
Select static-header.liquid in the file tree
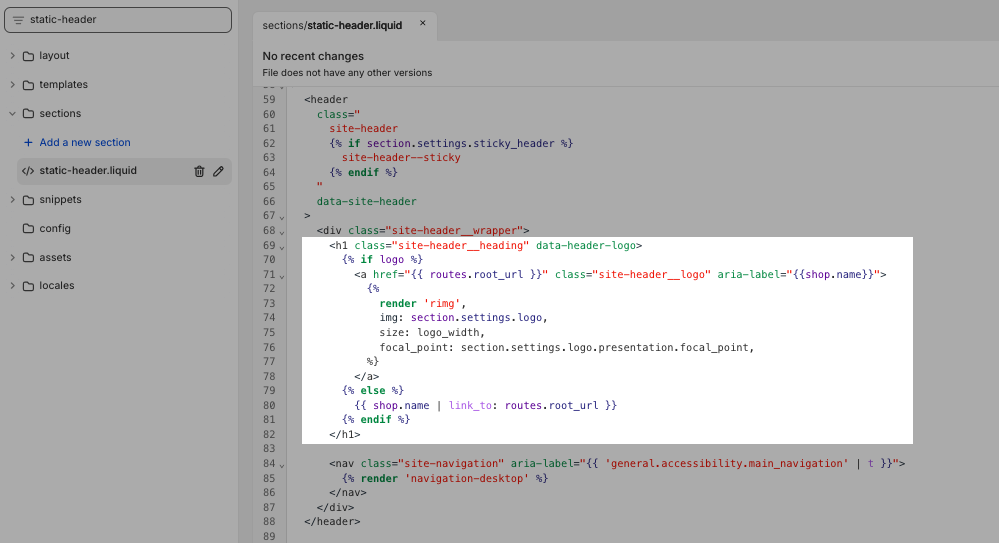tap(88, 171)
